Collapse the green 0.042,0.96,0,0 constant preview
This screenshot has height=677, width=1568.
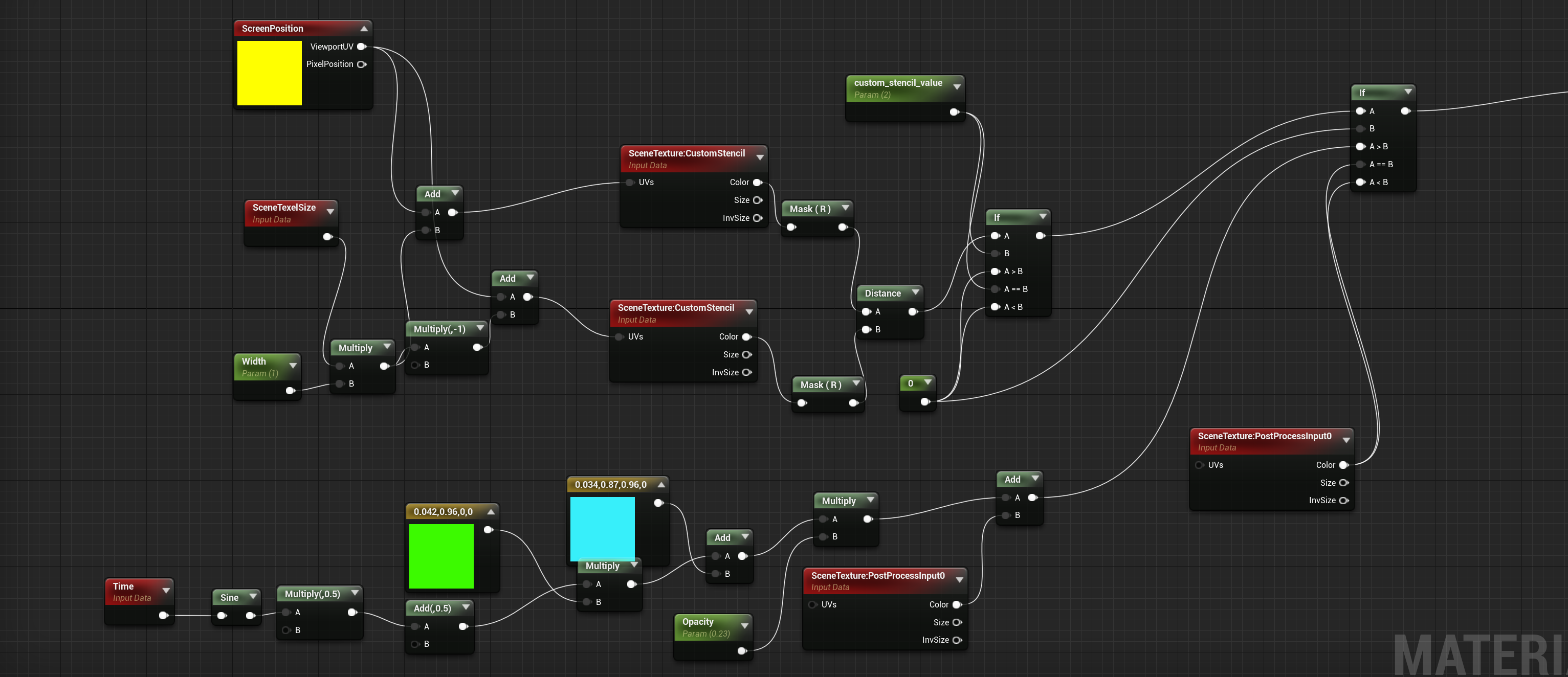(x=491, y=512)
